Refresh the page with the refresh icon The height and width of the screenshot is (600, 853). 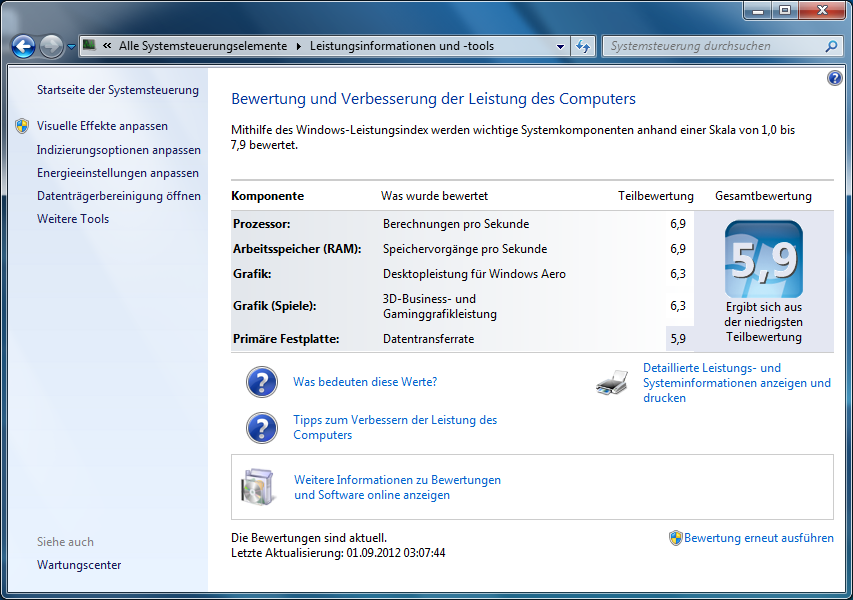point(583,46)
